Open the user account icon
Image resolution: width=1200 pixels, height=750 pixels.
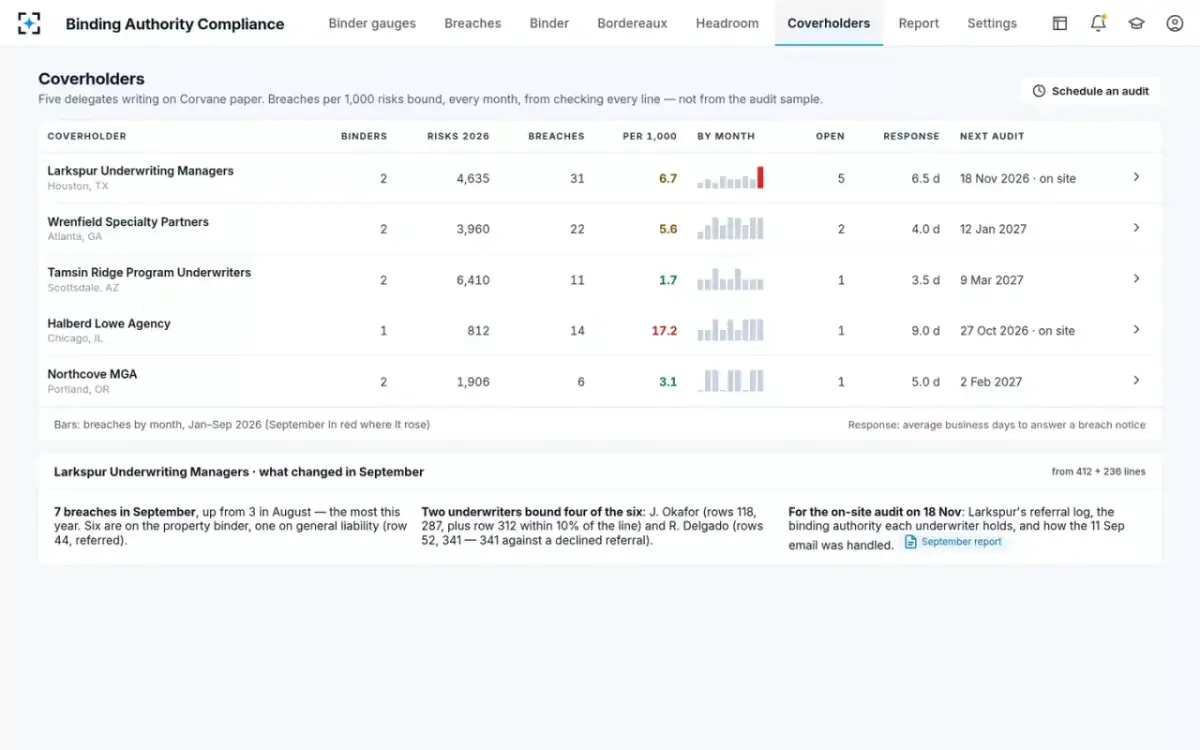tap(1175, 23)
